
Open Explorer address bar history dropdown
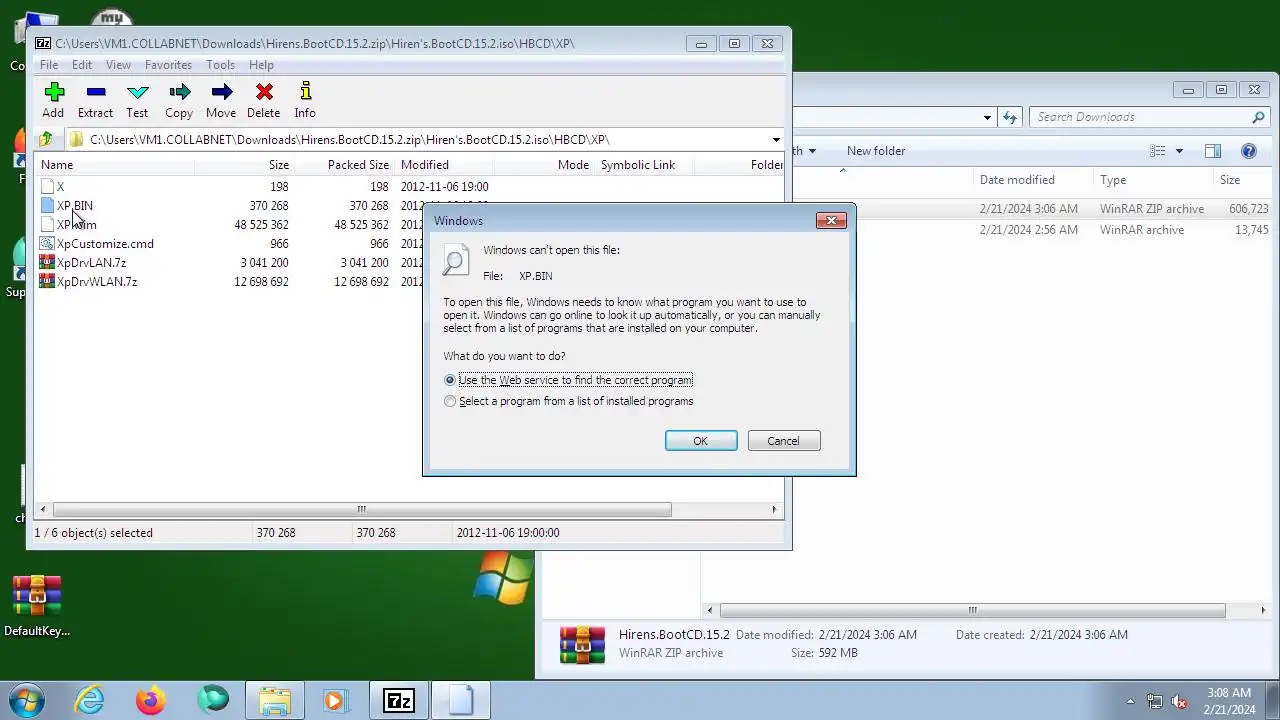pos(987,117)
